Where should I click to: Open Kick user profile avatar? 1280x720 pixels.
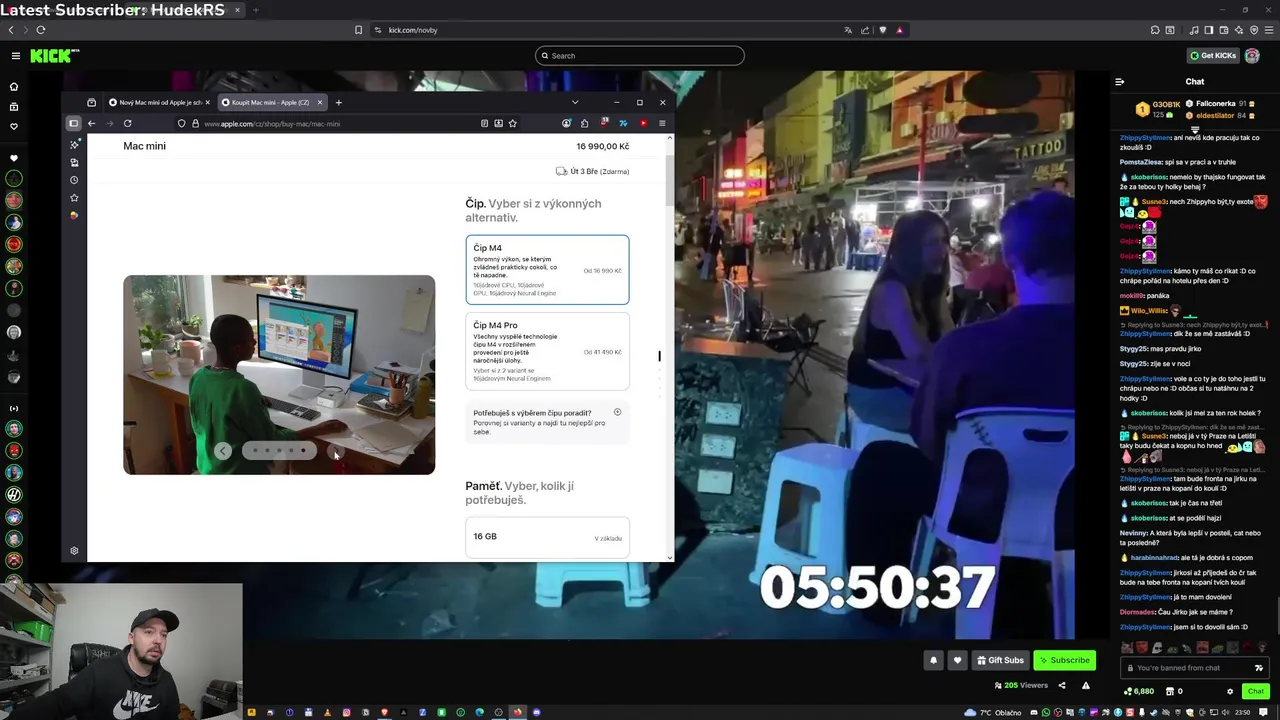1252,56
